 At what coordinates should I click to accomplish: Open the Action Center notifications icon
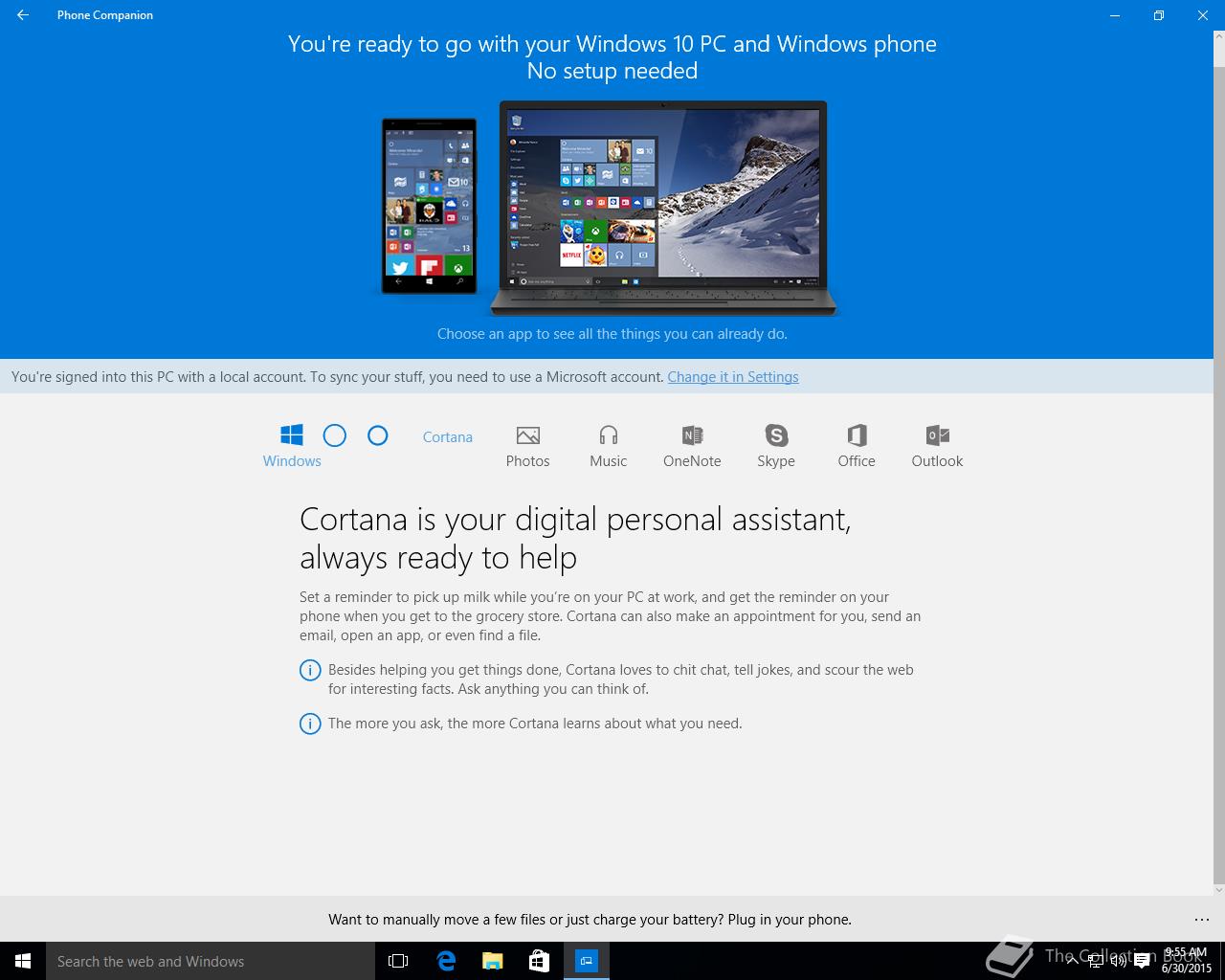pos(1142,961)
